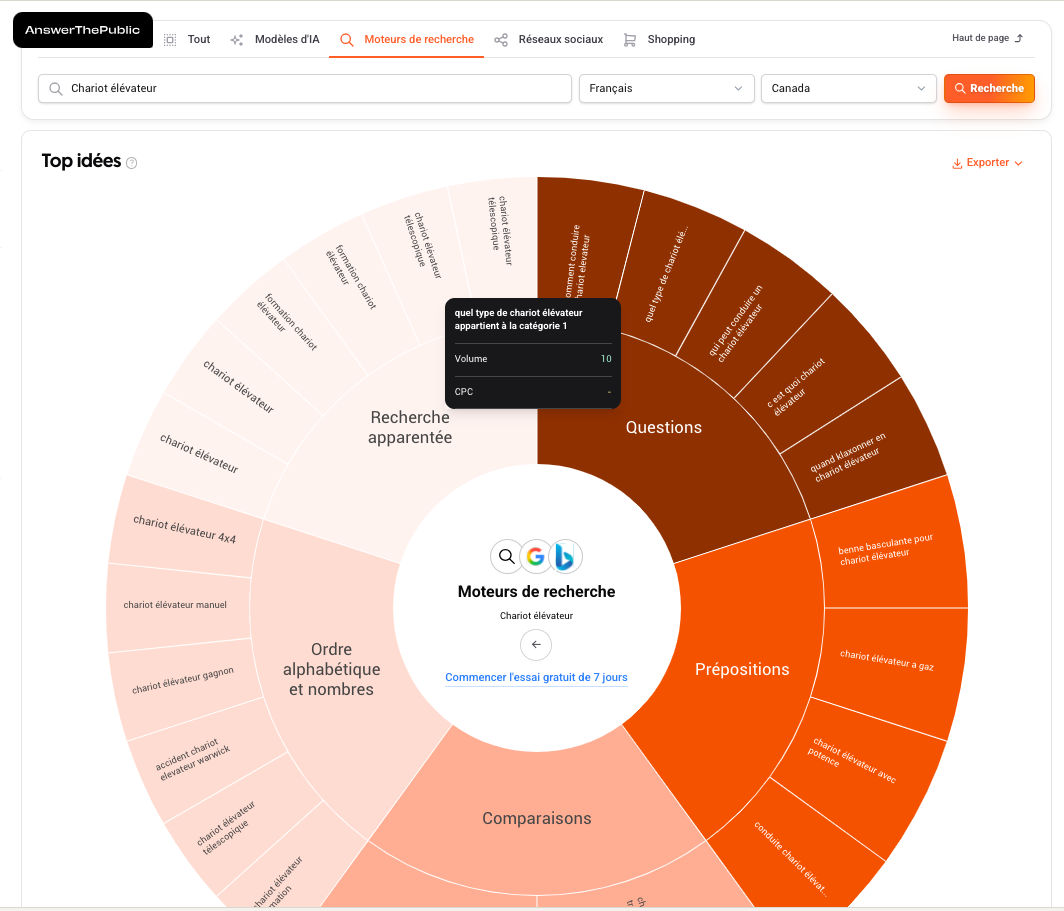Viewport: 1064px width, 911px height.
Task: Click inside the Chariot élévateur search field
Action: point(300,88)
